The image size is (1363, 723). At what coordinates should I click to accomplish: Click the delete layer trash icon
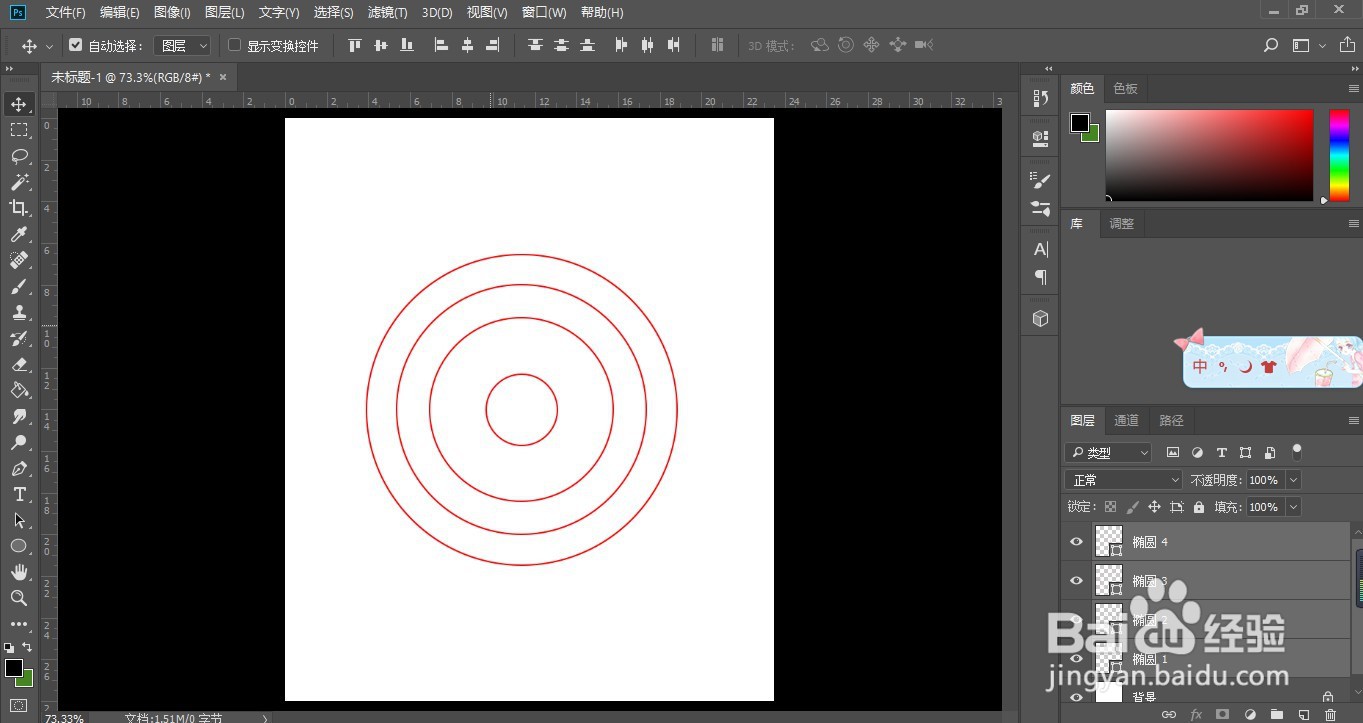click(x=1330, y=715)
